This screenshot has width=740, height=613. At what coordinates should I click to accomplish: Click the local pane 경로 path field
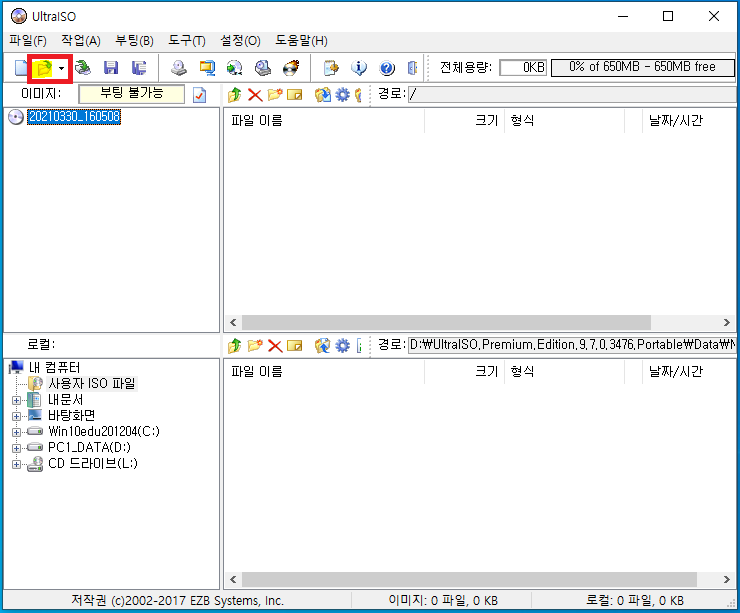[572, 345]
